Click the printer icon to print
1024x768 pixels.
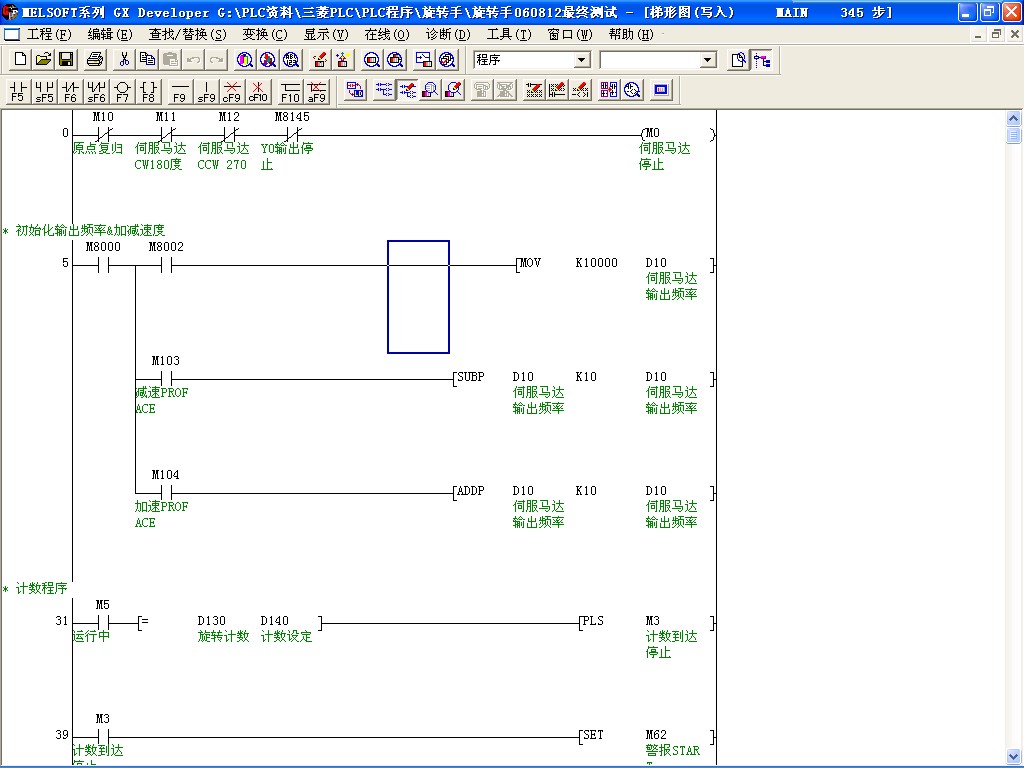click(95, 60)
